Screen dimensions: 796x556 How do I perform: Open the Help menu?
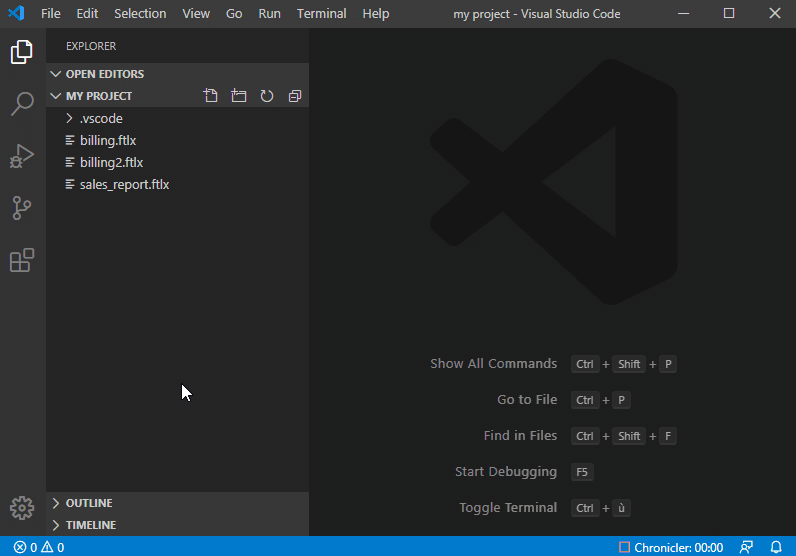pos(376,14)
